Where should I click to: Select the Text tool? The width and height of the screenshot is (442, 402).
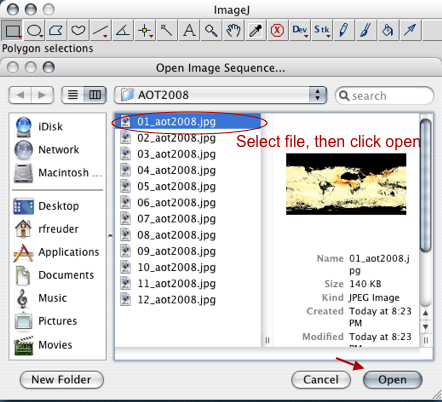[189, 30]
